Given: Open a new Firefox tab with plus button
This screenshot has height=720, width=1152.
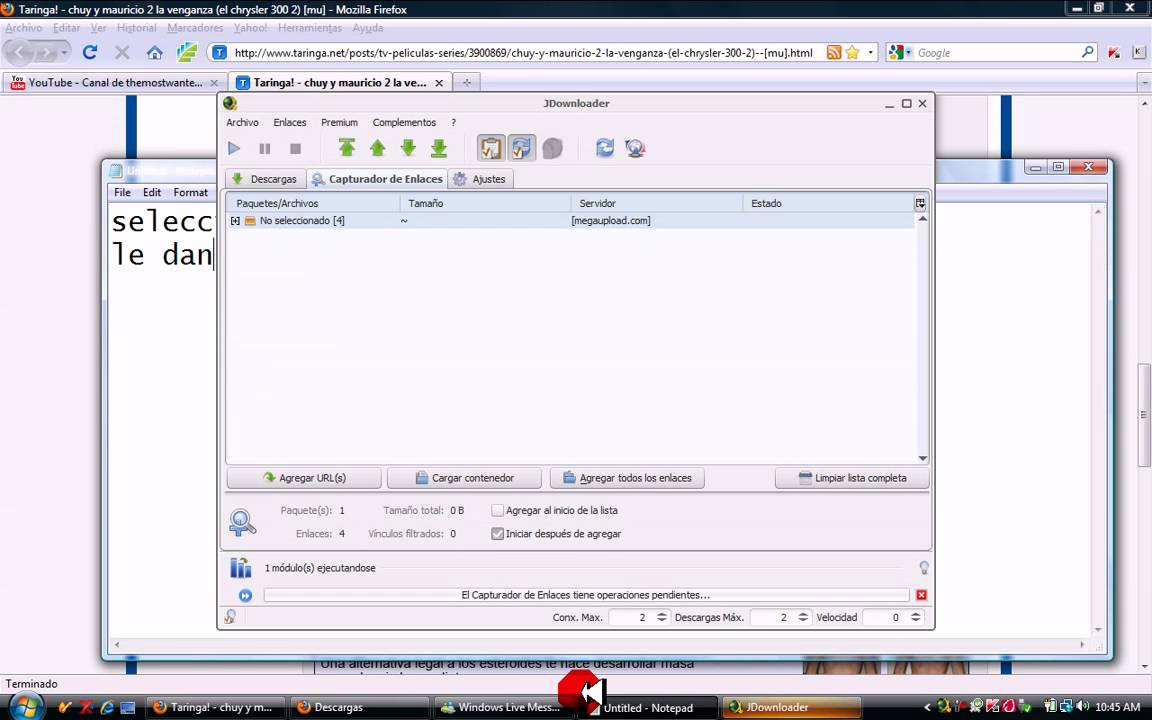Looking at the screenshot, I should point(467,82).
